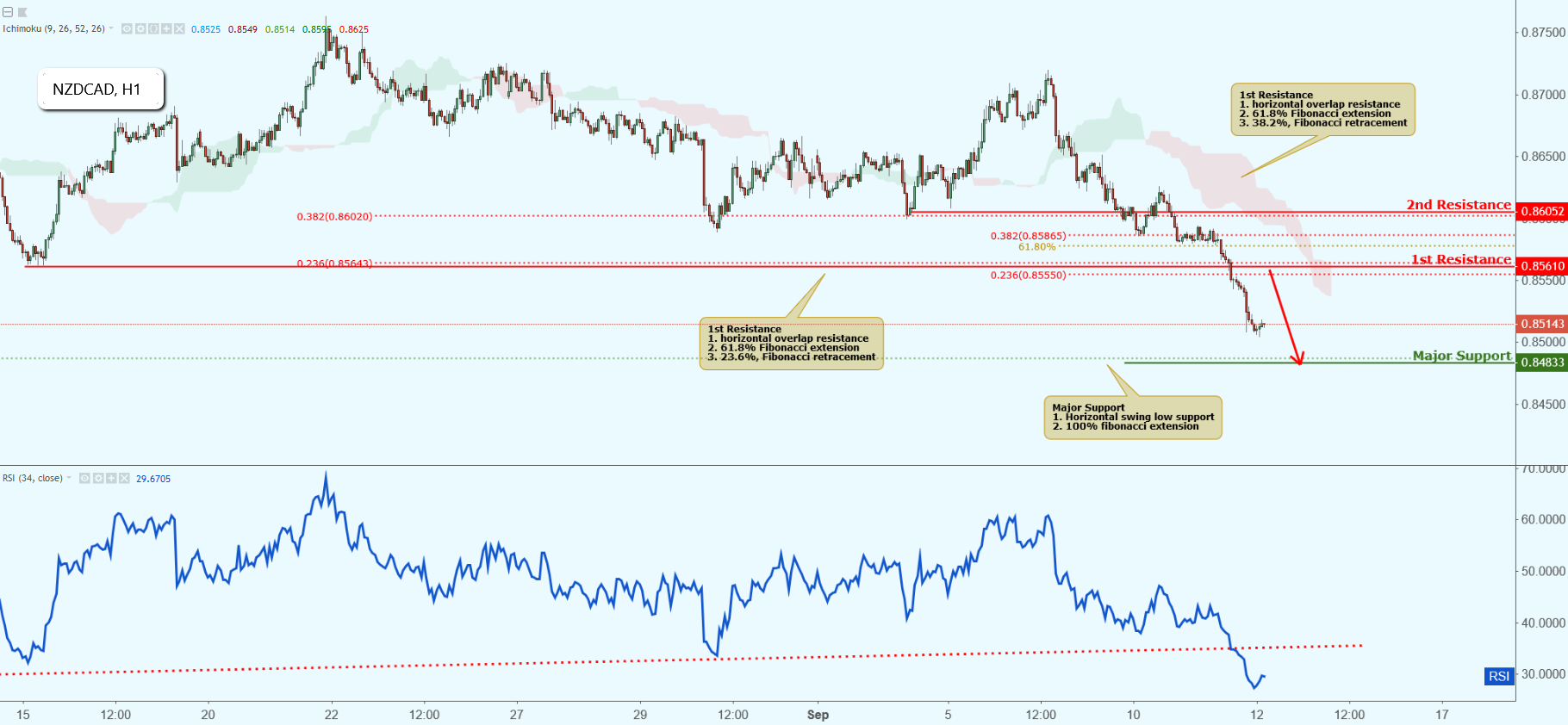The width and height of the screenshot is (1568, 725).
Task: Click the 0.85610 first resistance price tag
Action: pyautogui.click(x=1541, y=266)
